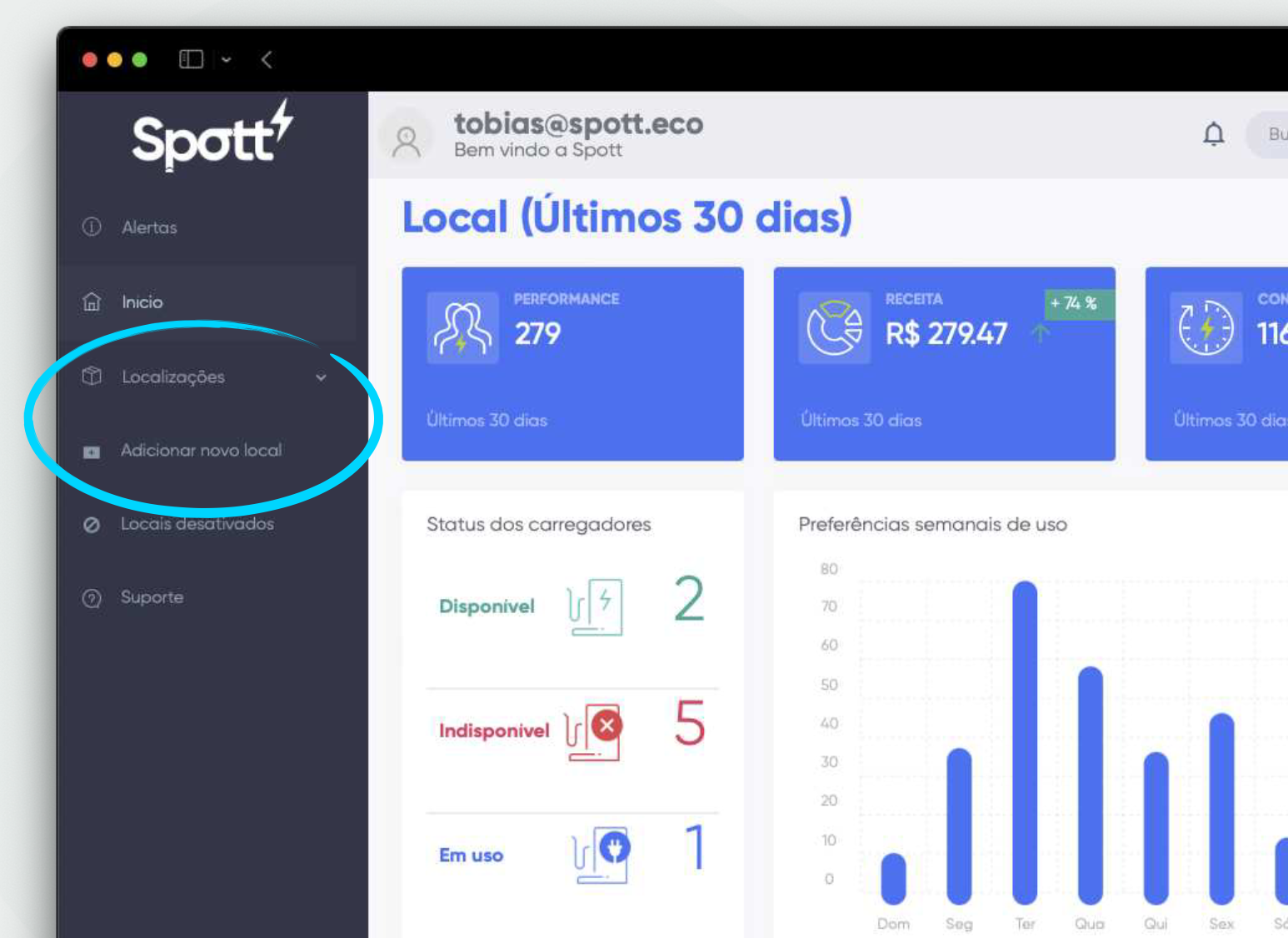Select the Inicio home icon
The height and width of the screenshot is (938, 1288).
tap(92, 302)
